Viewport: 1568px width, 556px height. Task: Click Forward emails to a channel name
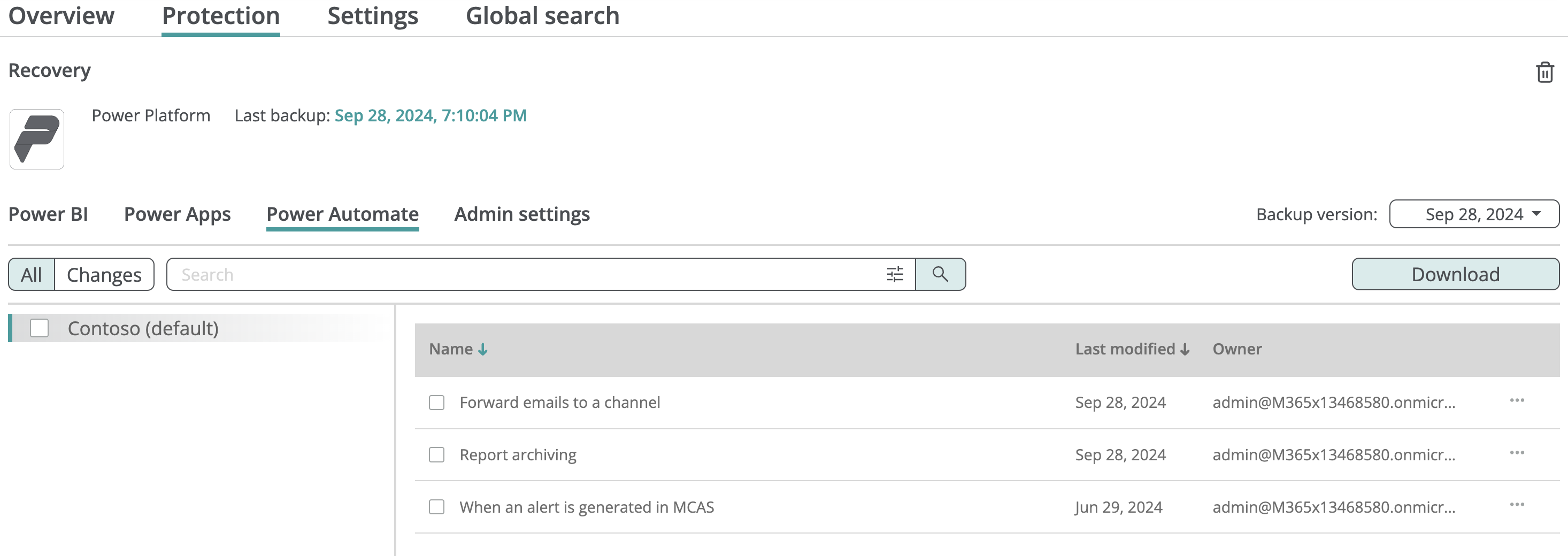(x=559, y=403)
